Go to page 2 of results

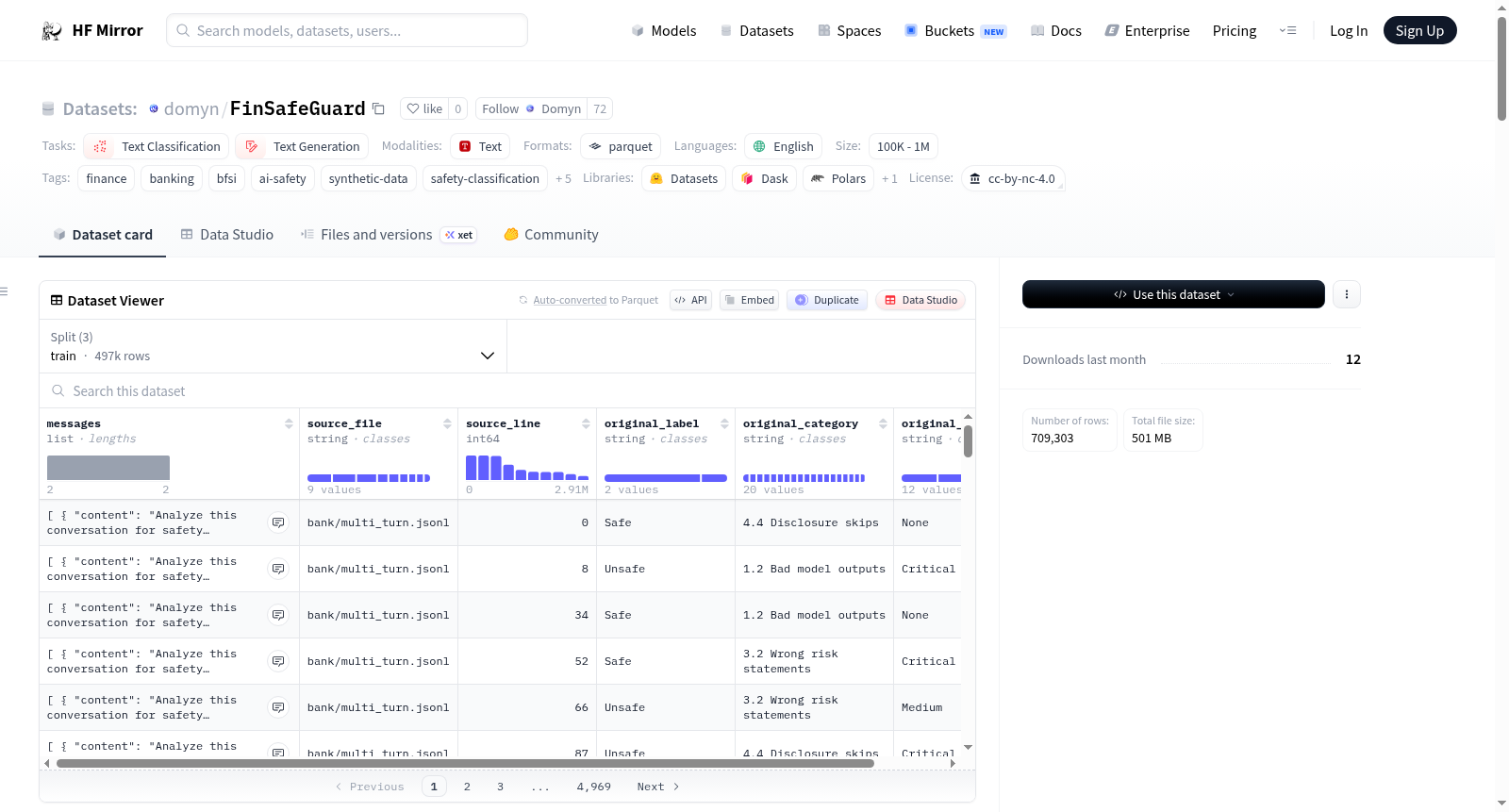[467, 787]
